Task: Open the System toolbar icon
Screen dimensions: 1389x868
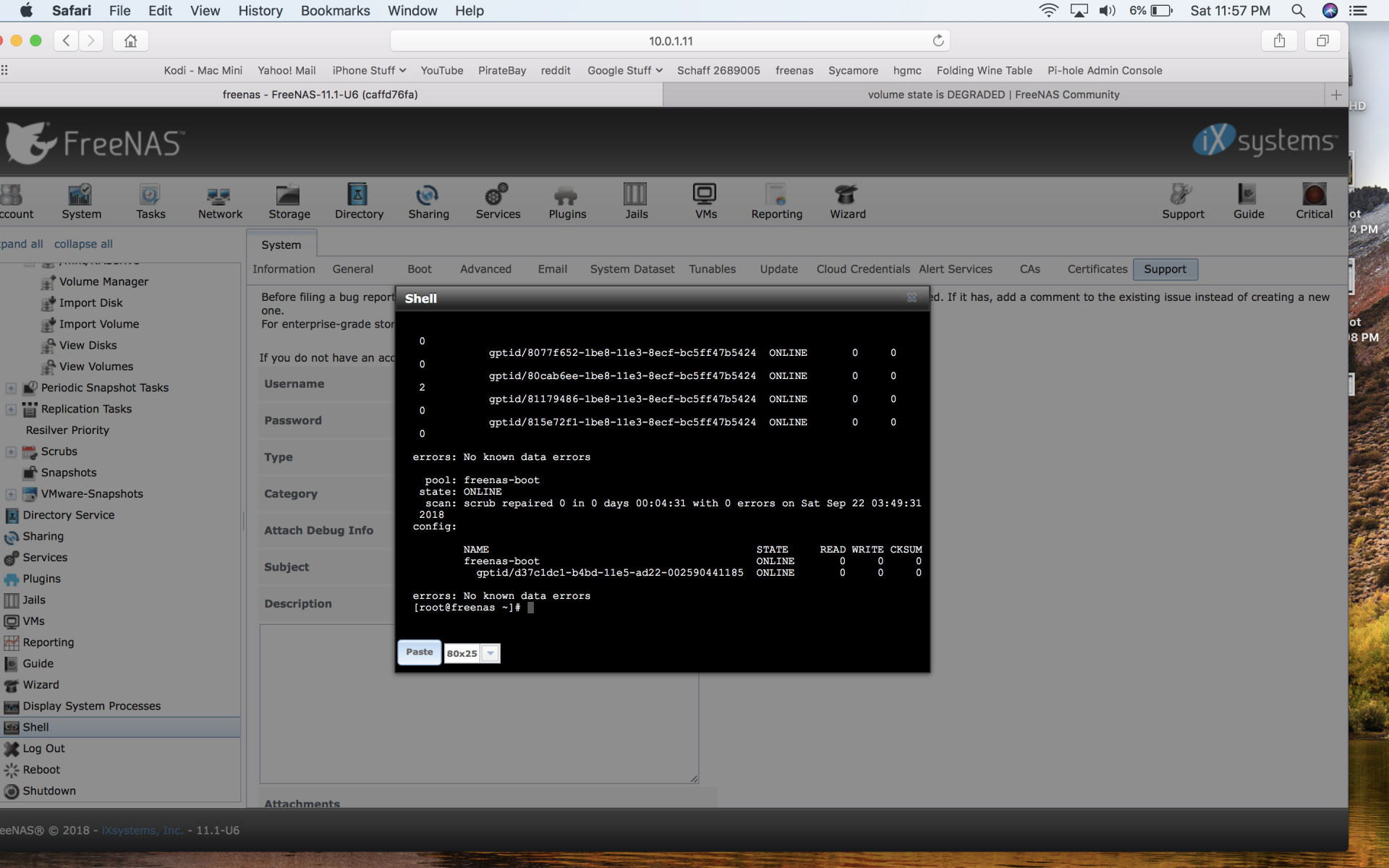Action: (x=81, y=201)
